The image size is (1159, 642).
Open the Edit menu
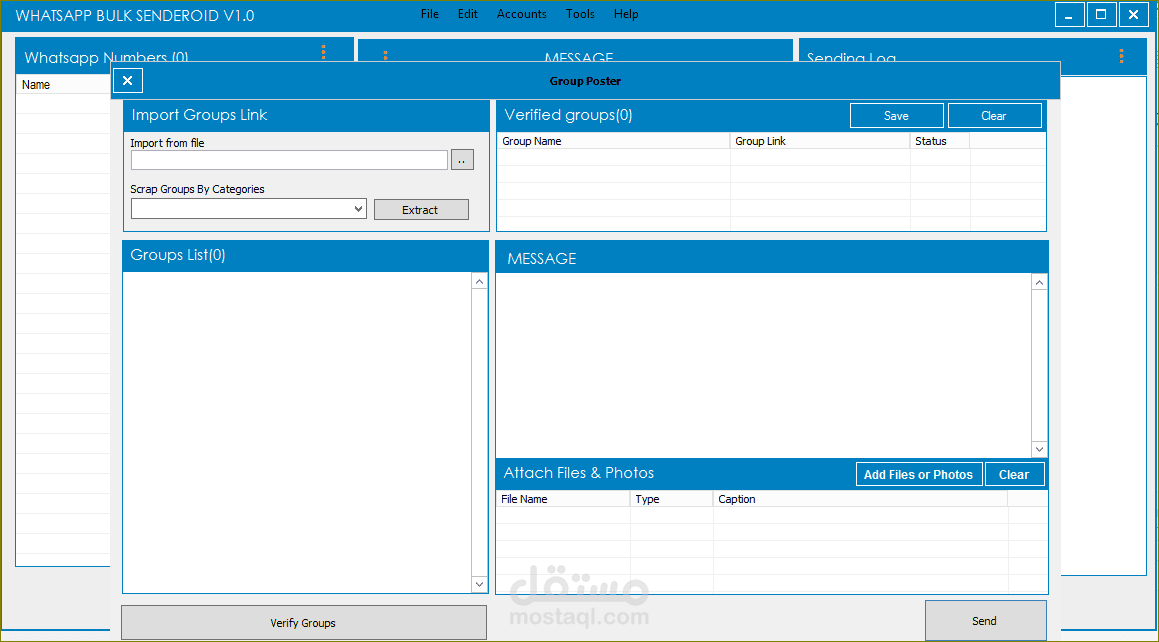468,14
